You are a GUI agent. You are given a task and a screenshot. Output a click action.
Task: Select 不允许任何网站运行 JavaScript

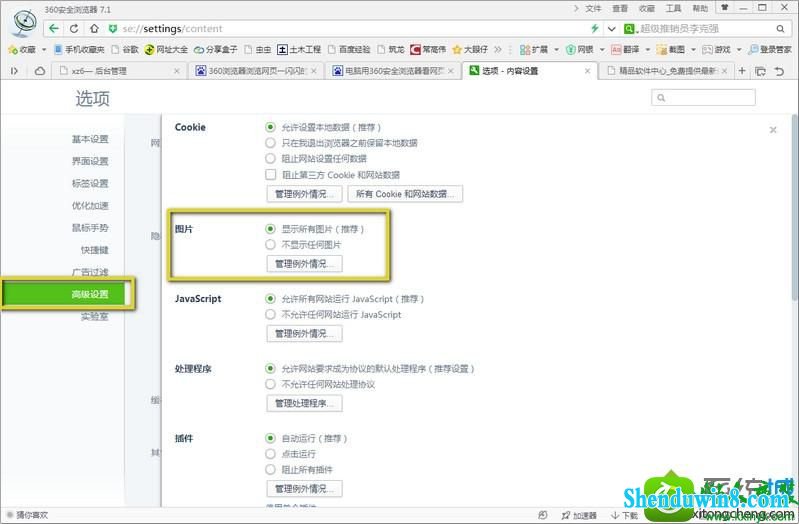point(271,315)
